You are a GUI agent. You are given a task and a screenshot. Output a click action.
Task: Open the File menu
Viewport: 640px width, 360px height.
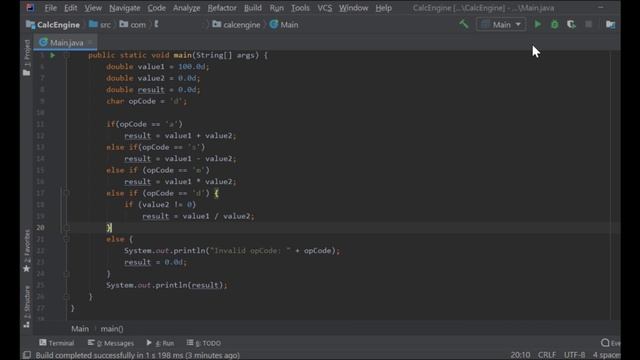tap(51, 8)
